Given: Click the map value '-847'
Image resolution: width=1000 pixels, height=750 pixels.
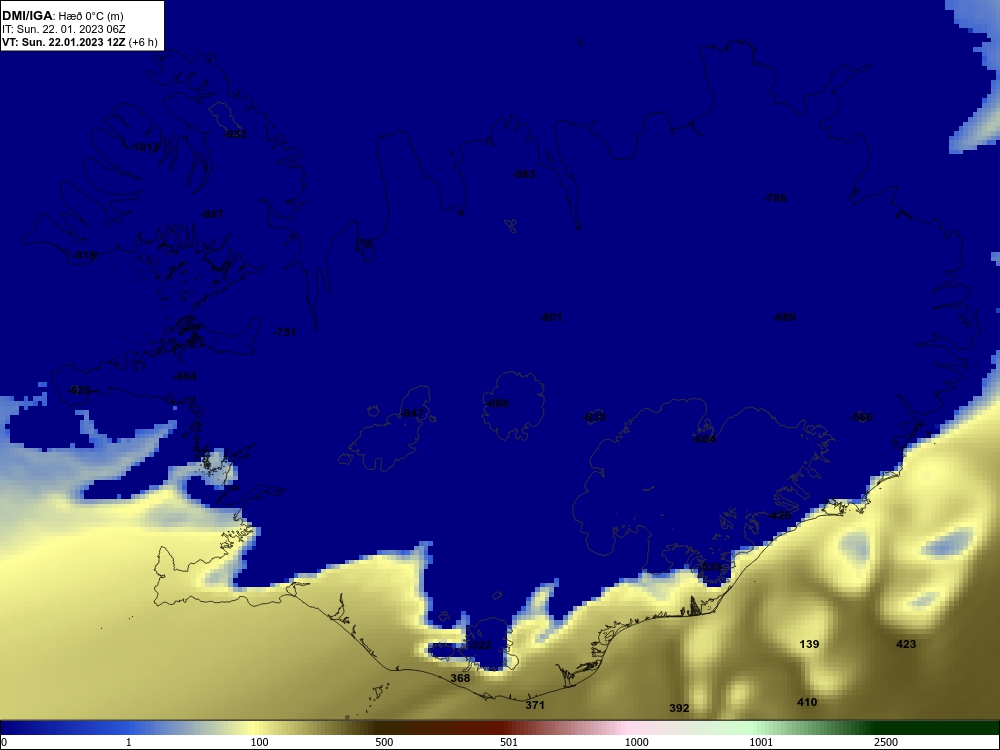Looking at the screenshot, I should point(411,413).
